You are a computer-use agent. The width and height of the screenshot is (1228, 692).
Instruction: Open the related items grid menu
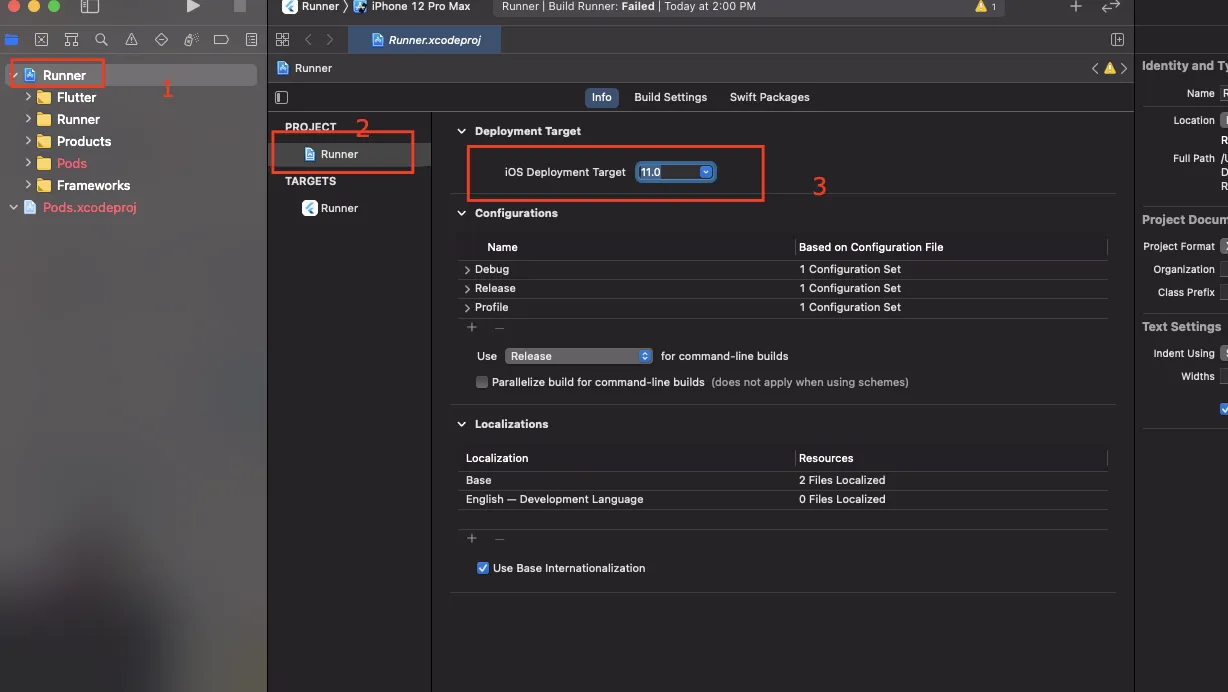coord(282,40)
